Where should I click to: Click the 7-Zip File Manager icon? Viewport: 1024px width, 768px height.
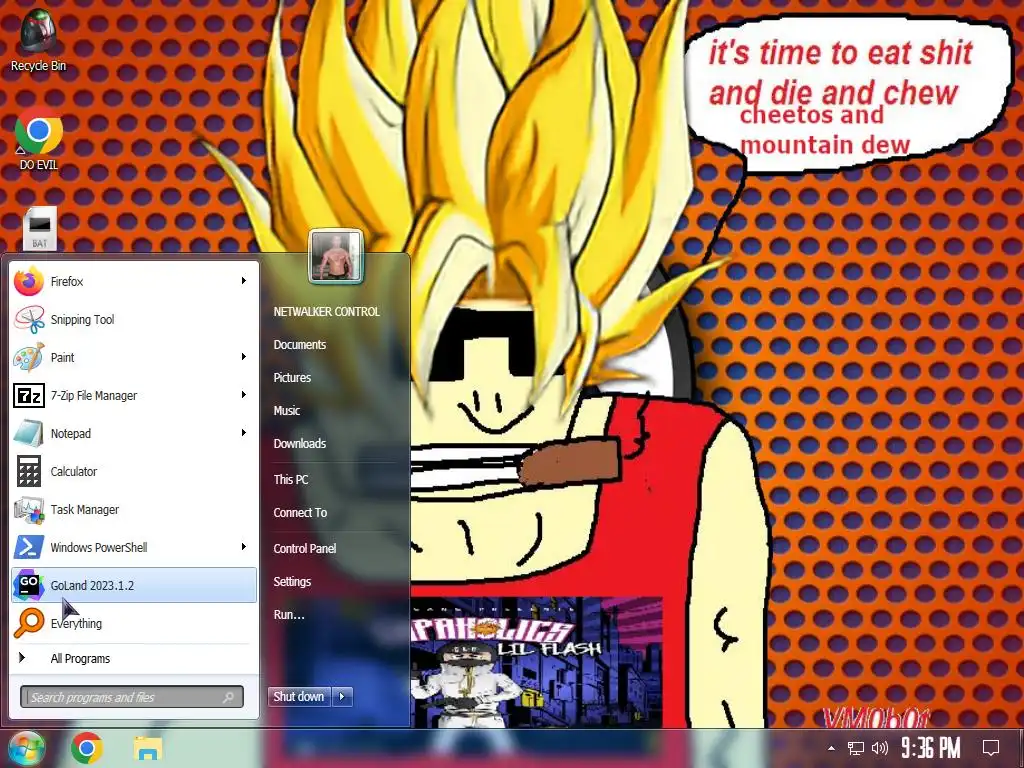[29, 396]
